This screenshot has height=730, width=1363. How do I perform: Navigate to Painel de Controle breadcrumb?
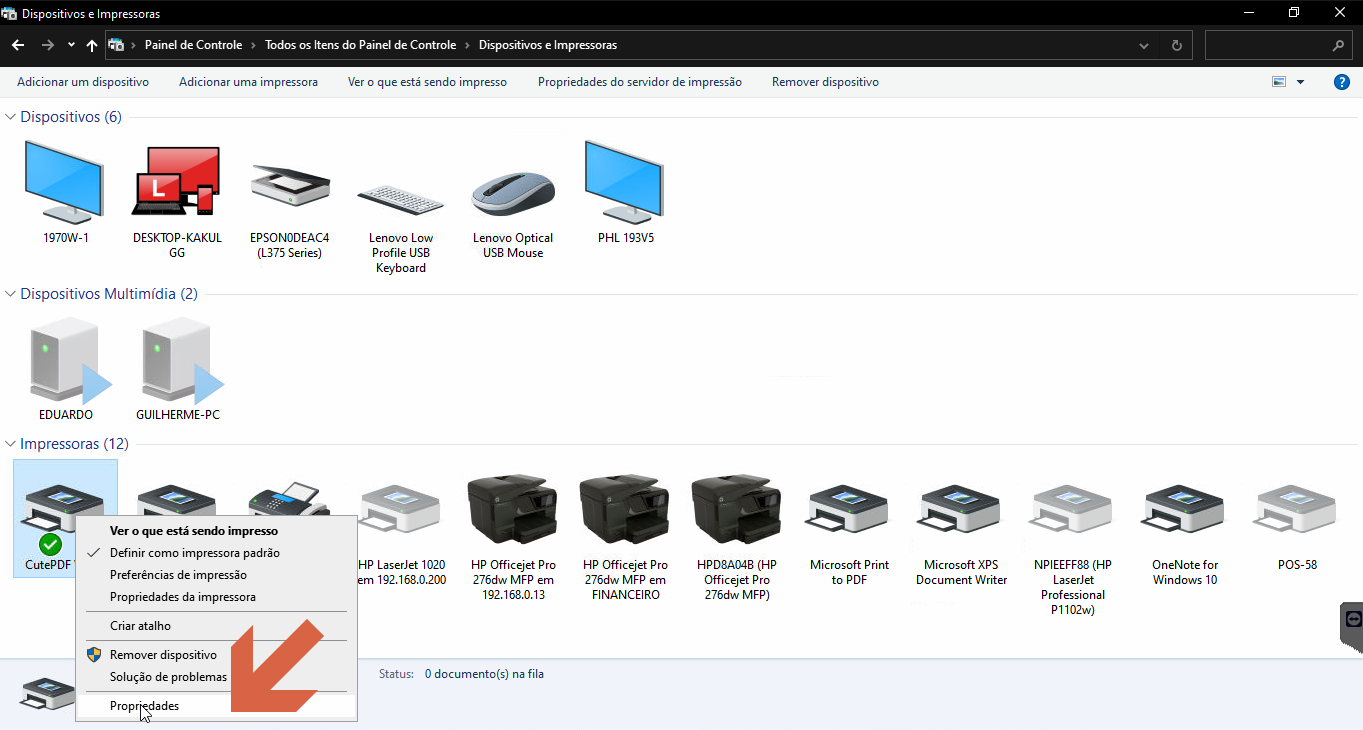click(x=193, y=45)
